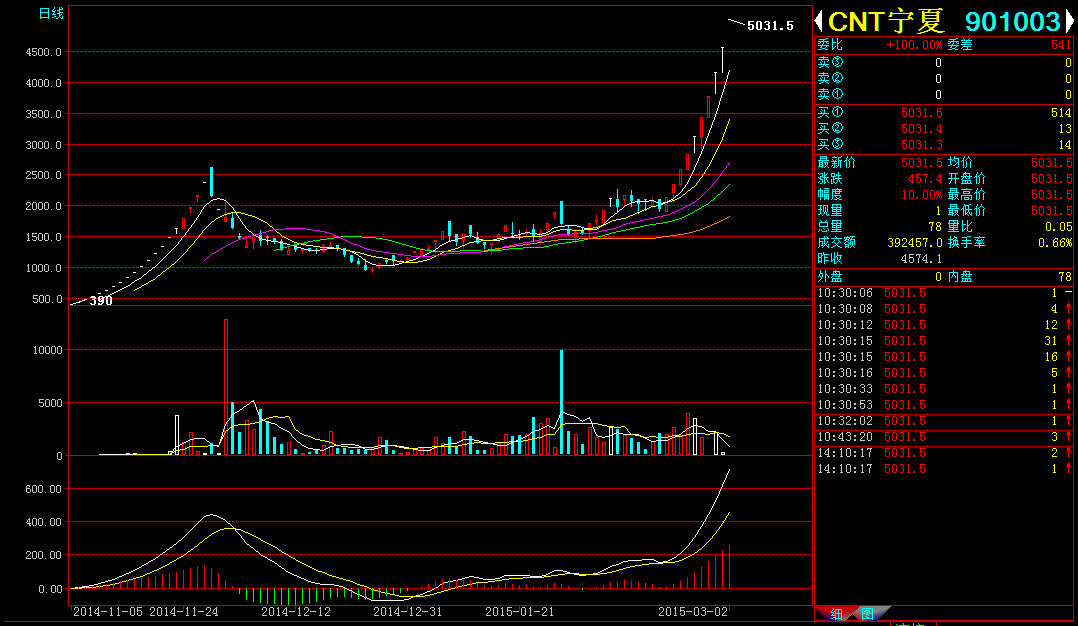Click the 买③ bid row at 5031.3
The width and height of the screenshot is (1078, 626).
(x=944, y=144)
